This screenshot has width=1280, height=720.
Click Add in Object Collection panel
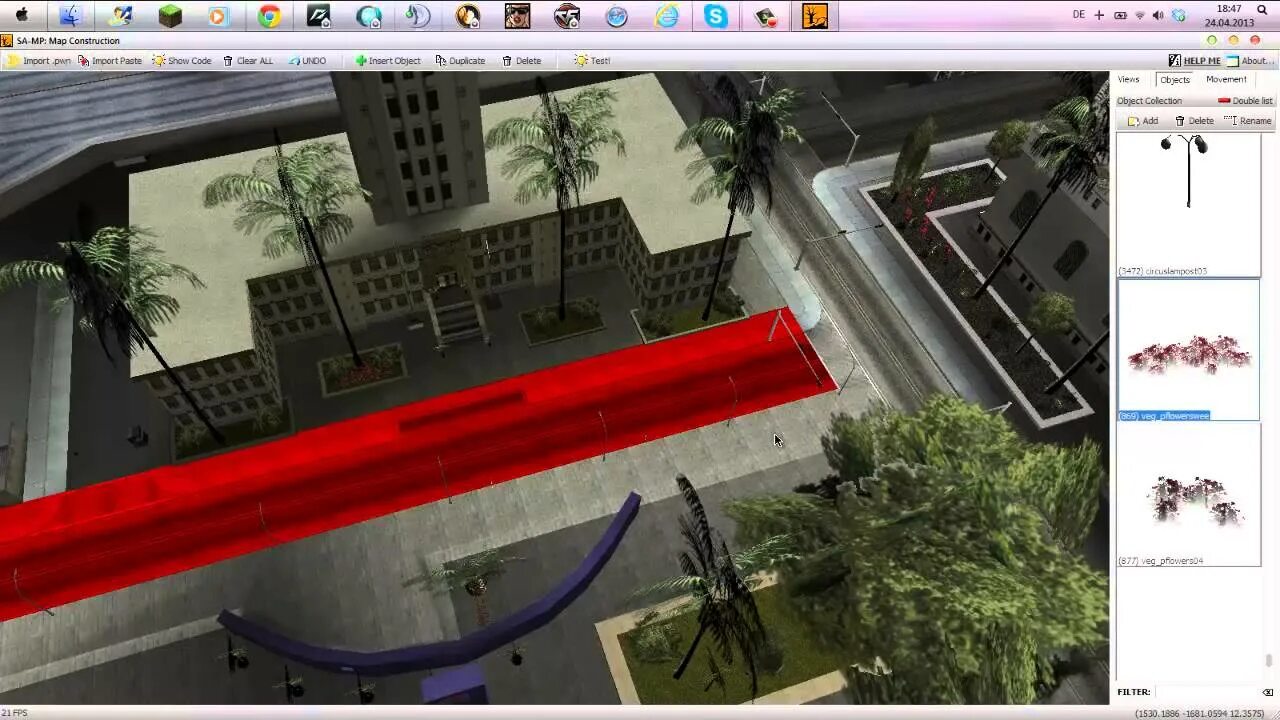tap(1143, 121)
